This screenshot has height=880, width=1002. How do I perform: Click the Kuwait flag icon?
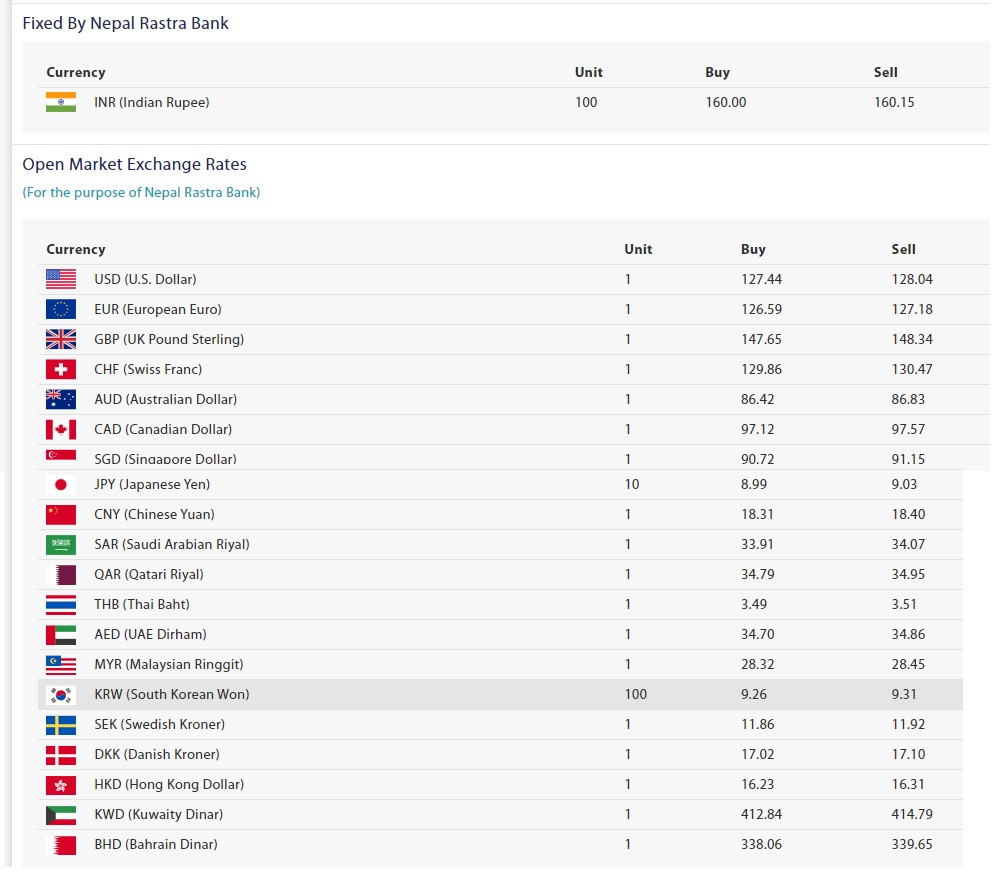pyautogui.click(x=61, y=815)
